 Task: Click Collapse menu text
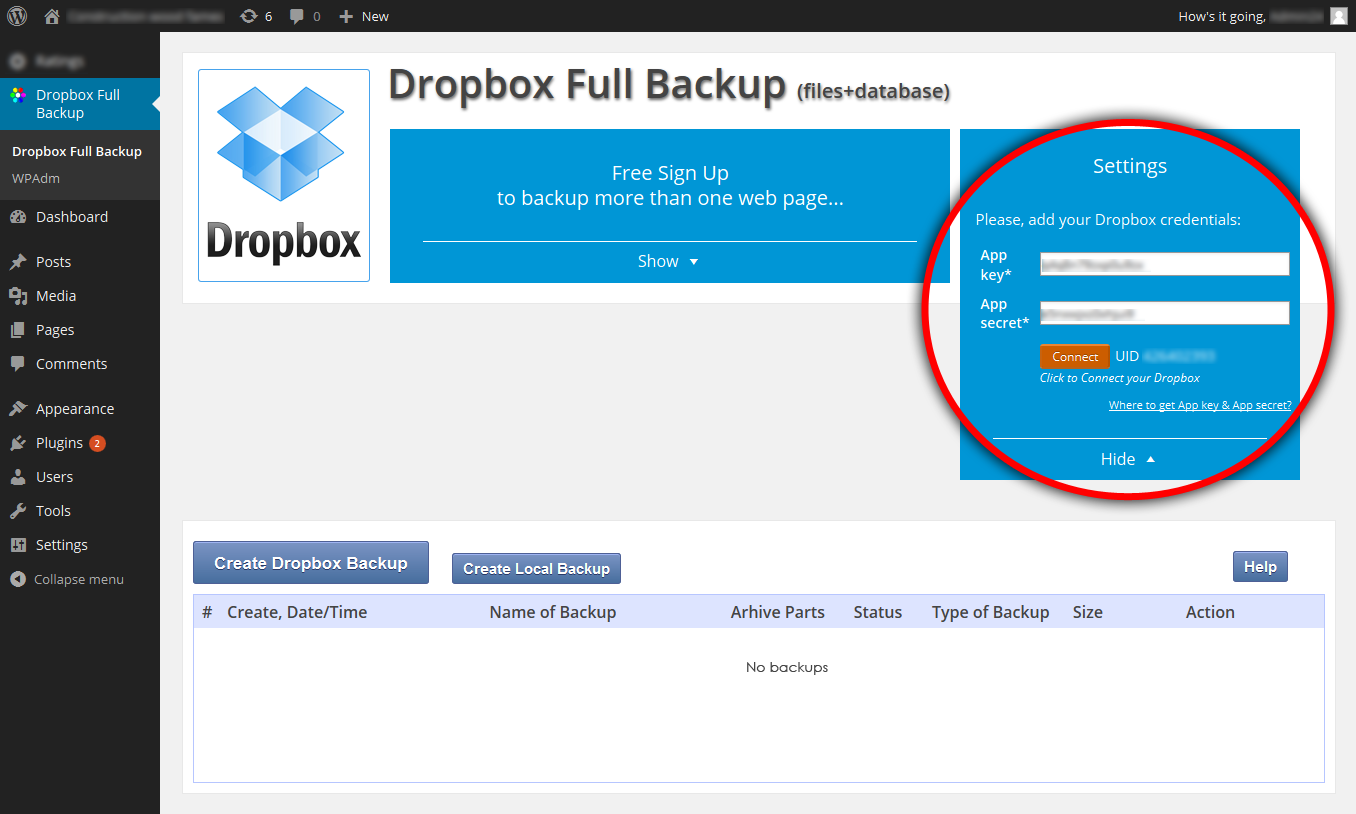[79, 580]
